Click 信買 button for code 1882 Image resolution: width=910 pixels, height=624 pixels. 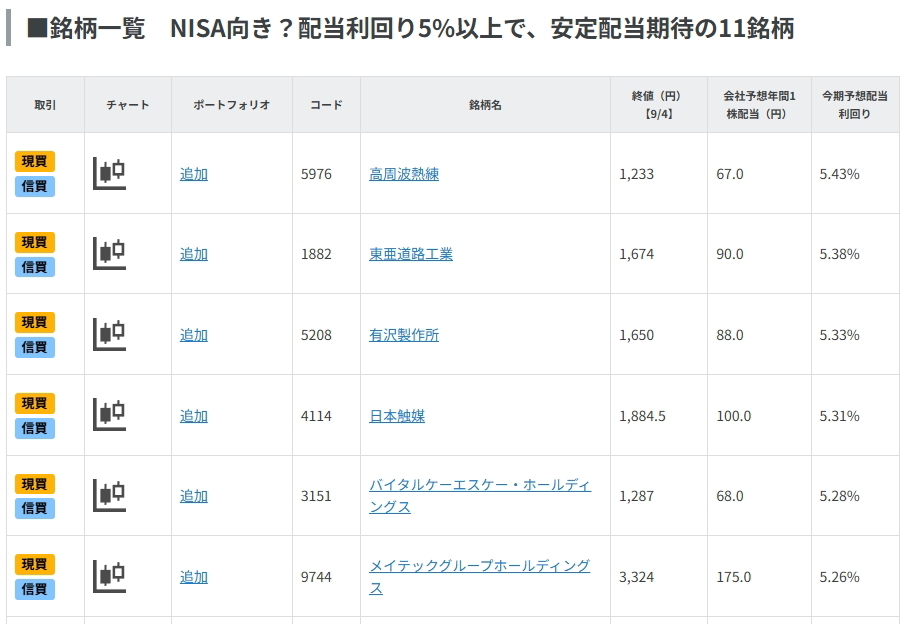[x=35, y=267]
